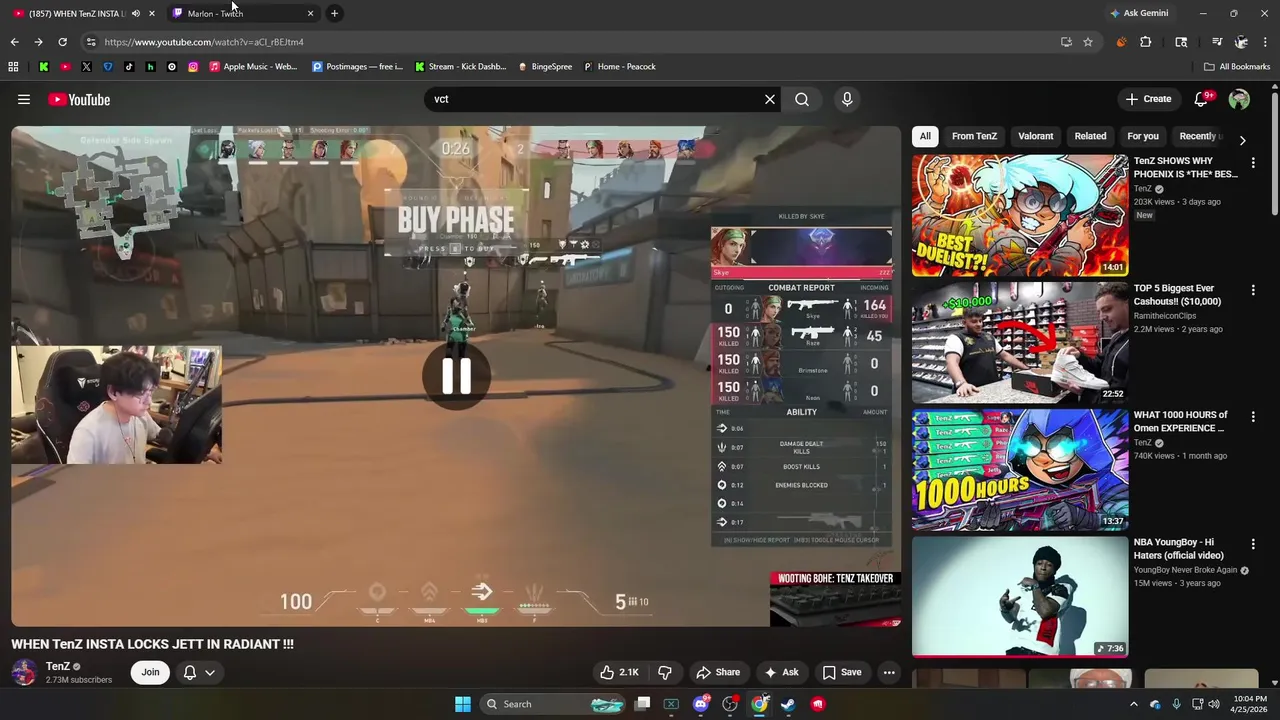Select the Recently uploaded filter chip
Viewport: 1280px width, 720px height.
point(1198,136)
